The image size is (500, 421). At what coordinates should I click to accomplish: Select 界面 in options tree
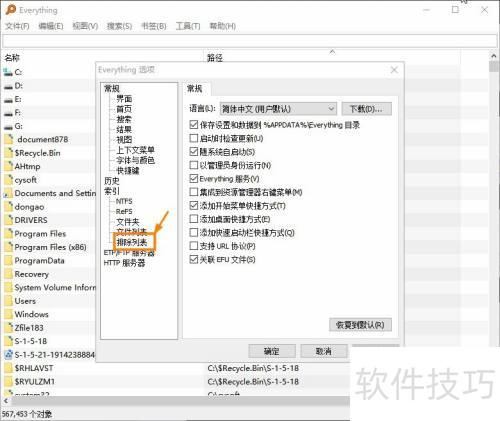click(124, 99)
